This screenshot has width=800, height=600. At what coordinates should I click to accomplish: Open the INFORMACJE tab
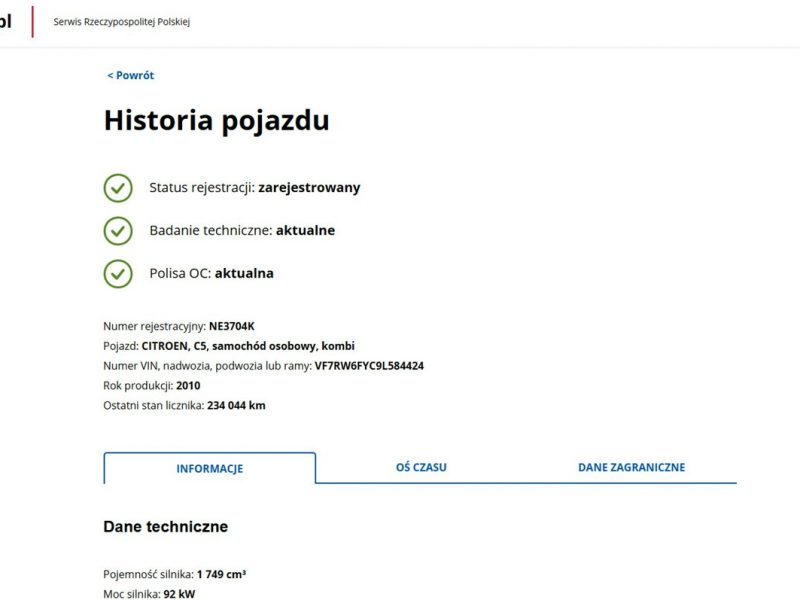pyautogui.click(x=210, y=468)
